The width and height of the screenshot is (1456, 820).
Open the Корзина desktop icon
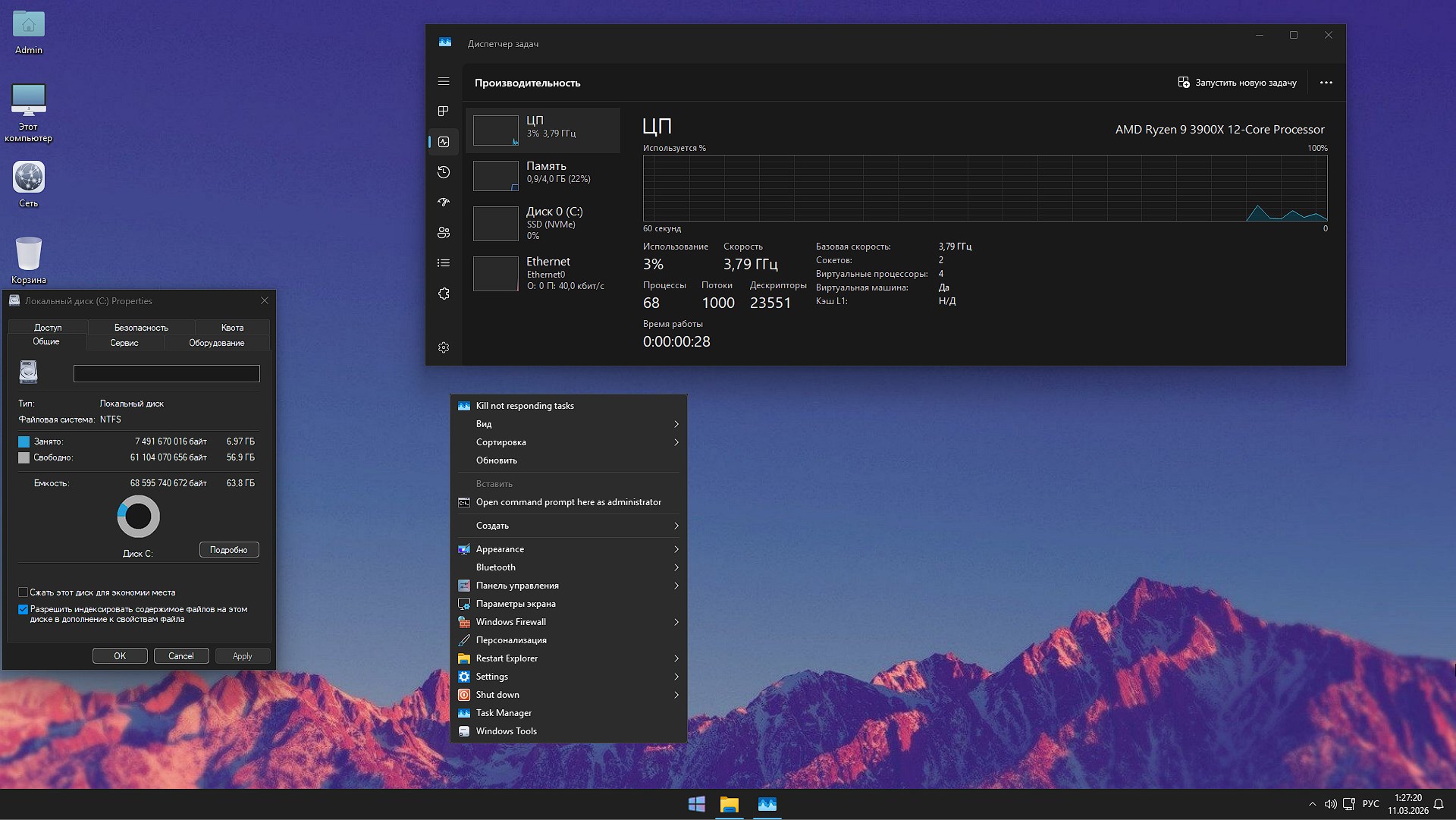29,260
